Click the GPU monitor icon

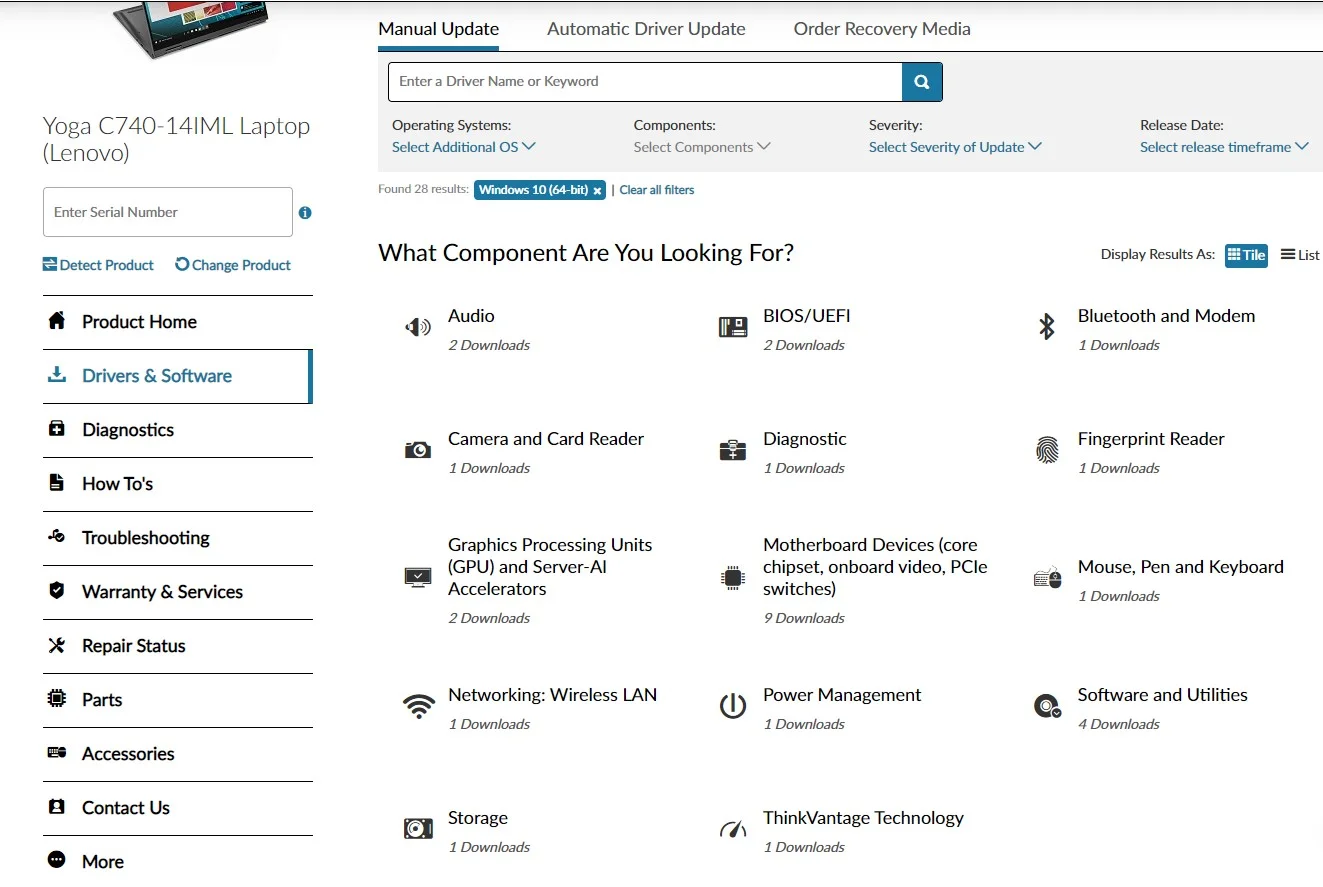click(x=418, y=577)
